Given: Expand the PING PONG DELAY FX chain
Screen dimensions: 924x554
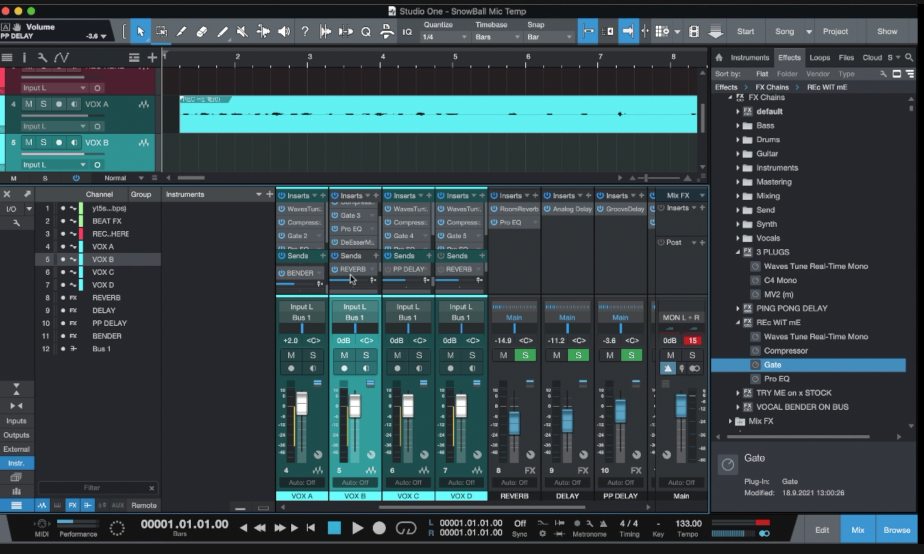Looking at the screenshot, I should (737, 308).
